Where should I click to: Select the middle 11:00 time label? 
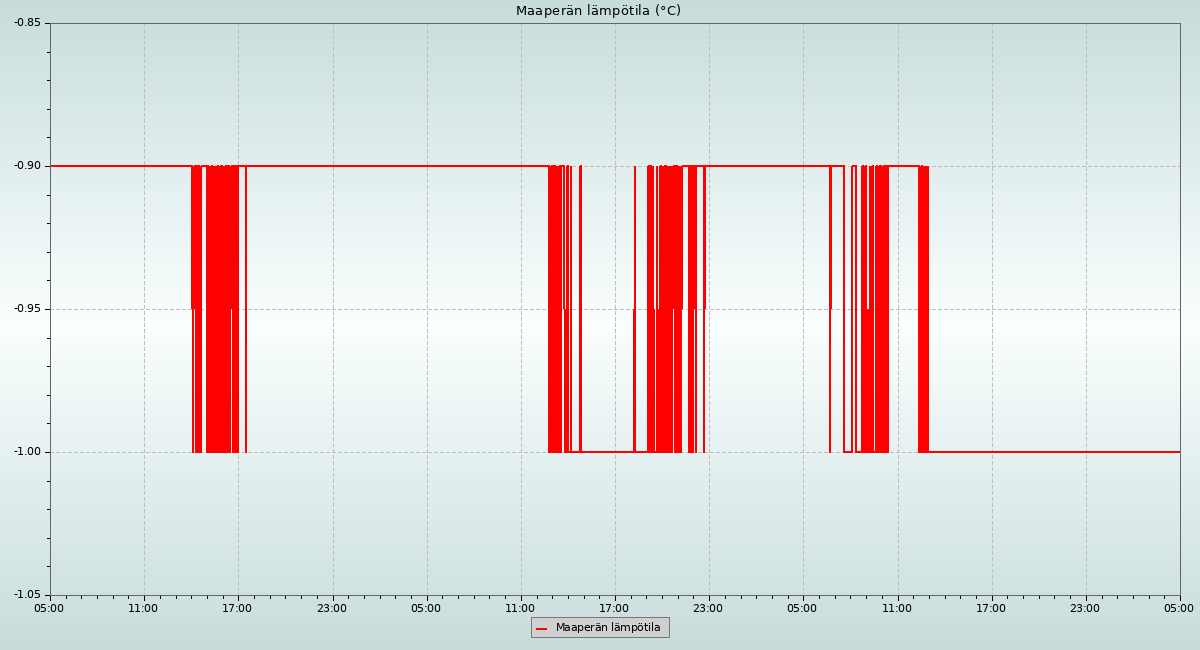pos(520,608)
